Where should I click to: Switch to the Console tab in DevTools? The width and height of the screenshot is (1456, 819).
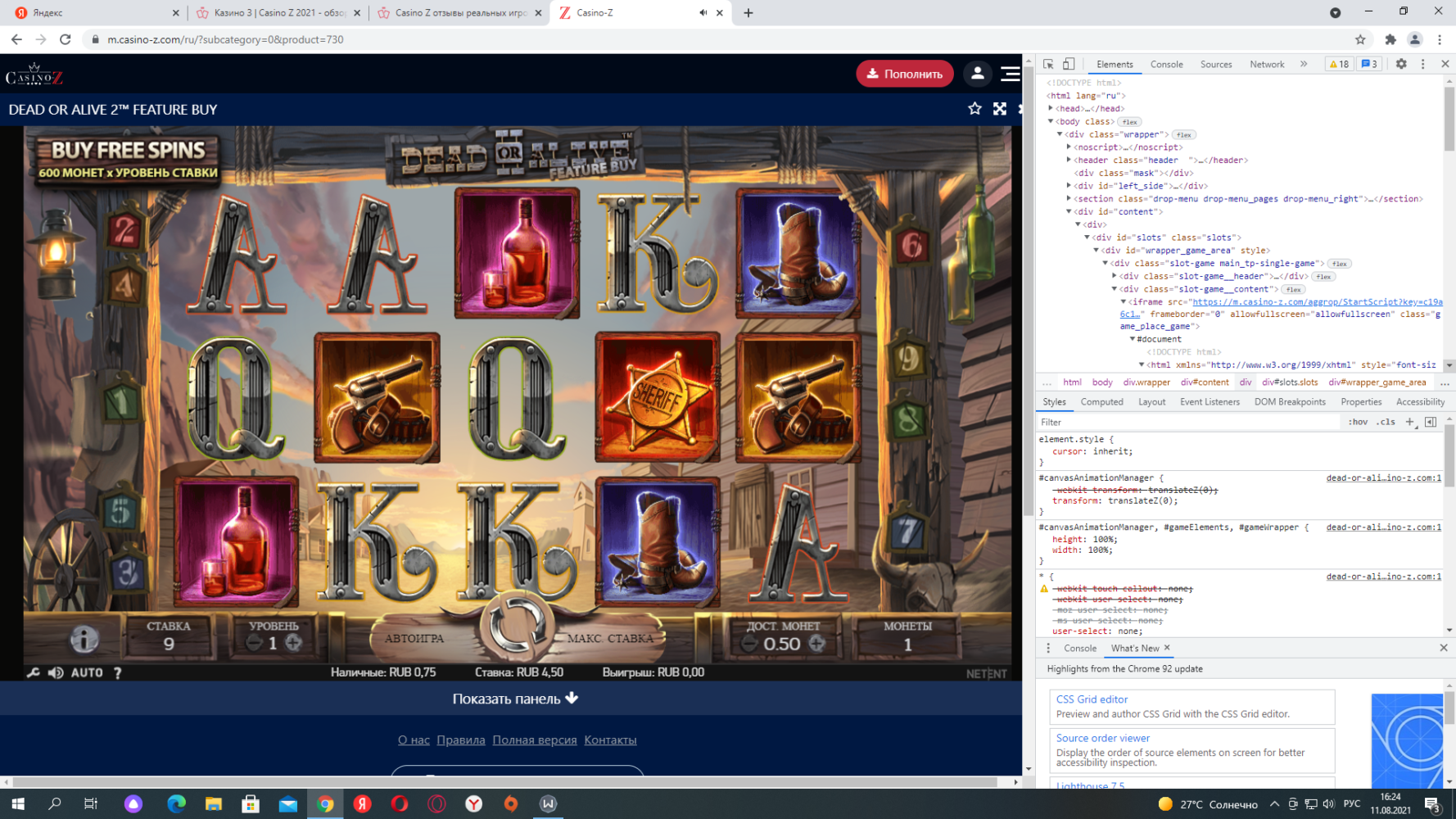point(1166,65)
